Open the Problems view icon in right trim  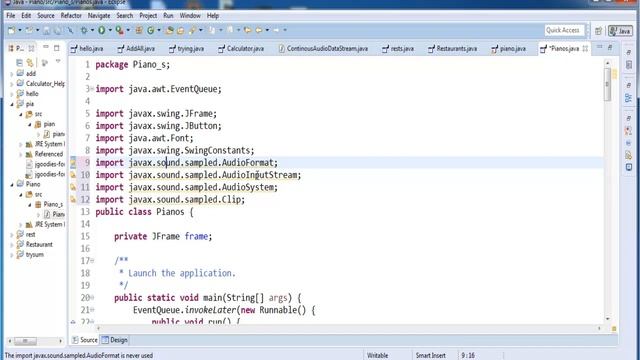(629, 131)
